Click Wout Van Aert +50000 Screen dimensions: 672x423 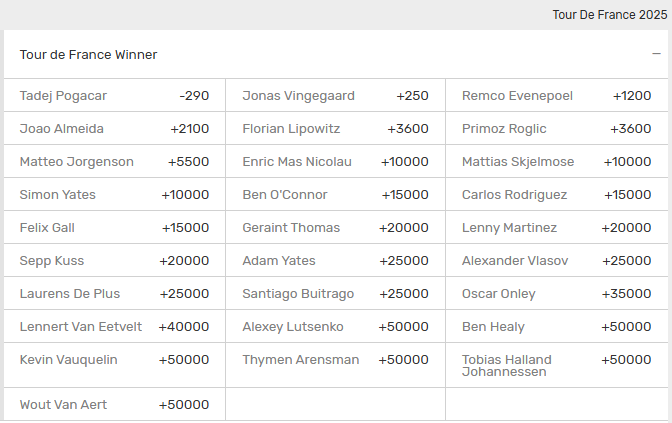pos(114,405)
